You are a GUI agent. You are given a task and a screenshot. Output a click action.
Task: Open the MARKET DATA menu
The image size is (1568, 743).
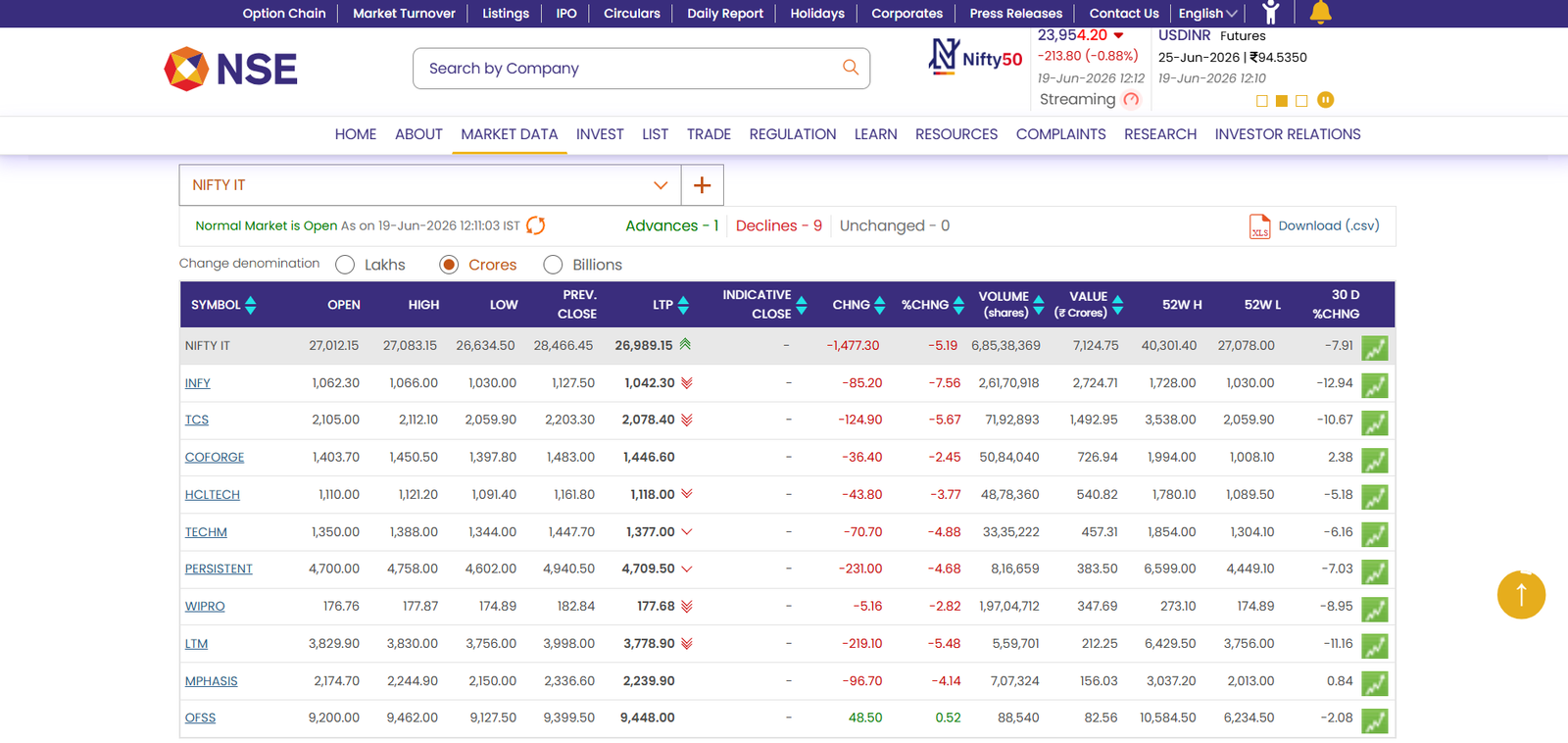tap(510, 134)
